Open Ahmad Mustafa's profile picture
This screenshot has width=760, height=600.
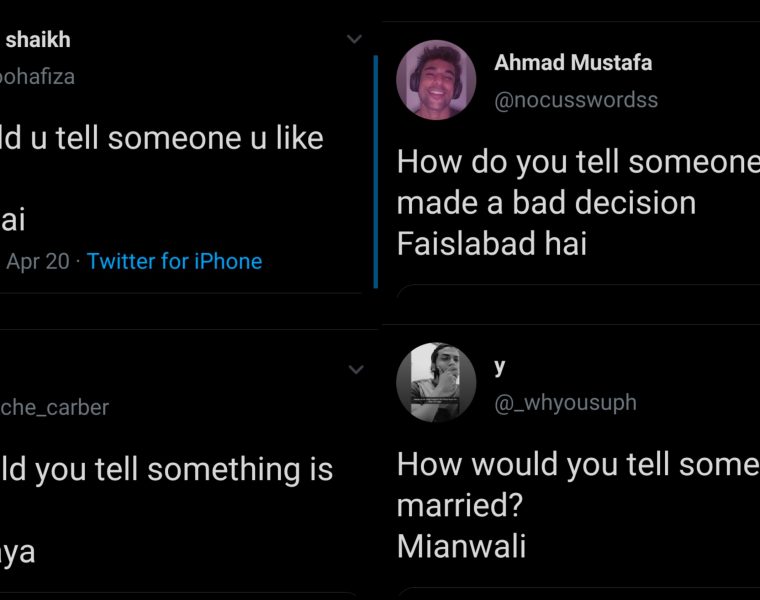click(x=436, y=80)
